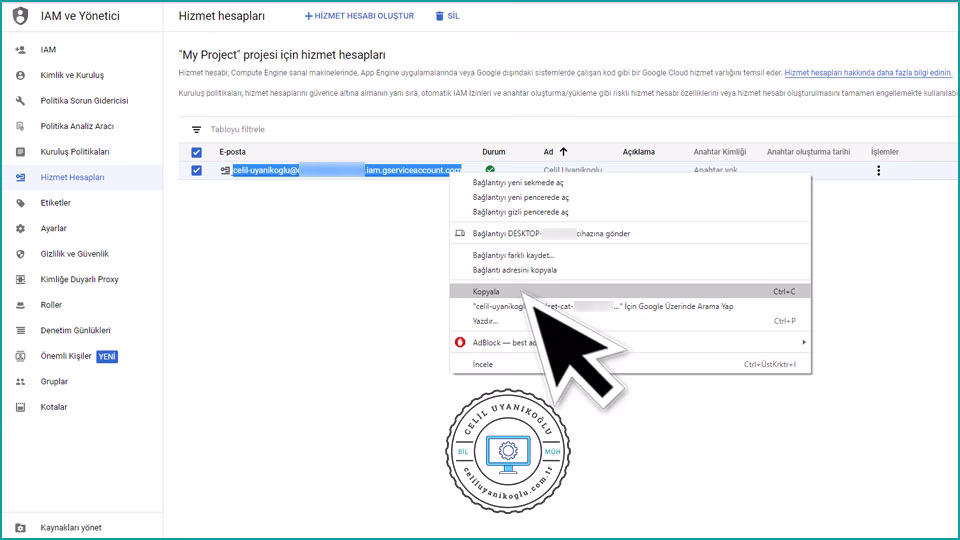Click the sort arrow next to Ad column
The width and height of the screenshot is (960, 540).
click(x=563, y=152)
